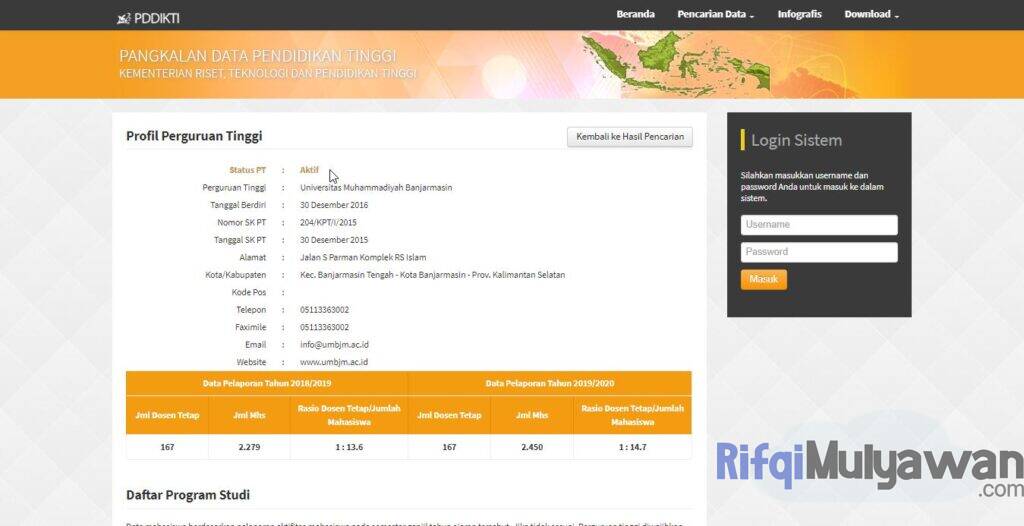Click the Pangkalan Data Pendidikan Tinggi banner title

[257, 56]
